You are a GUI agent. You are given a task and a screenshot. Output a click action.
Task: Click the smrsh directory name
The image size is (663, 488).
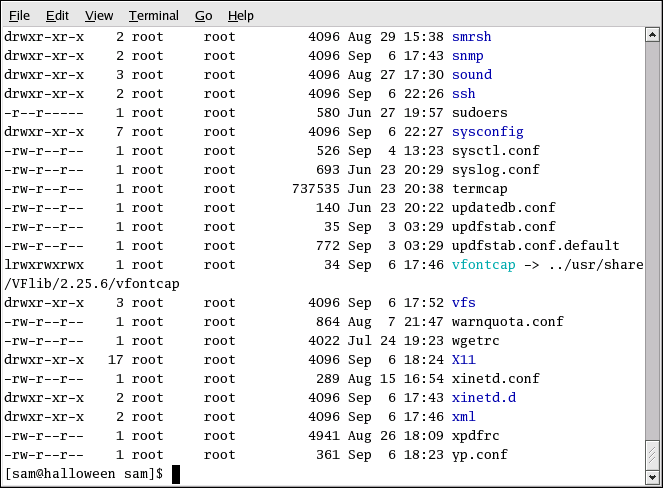pos(471,37)
